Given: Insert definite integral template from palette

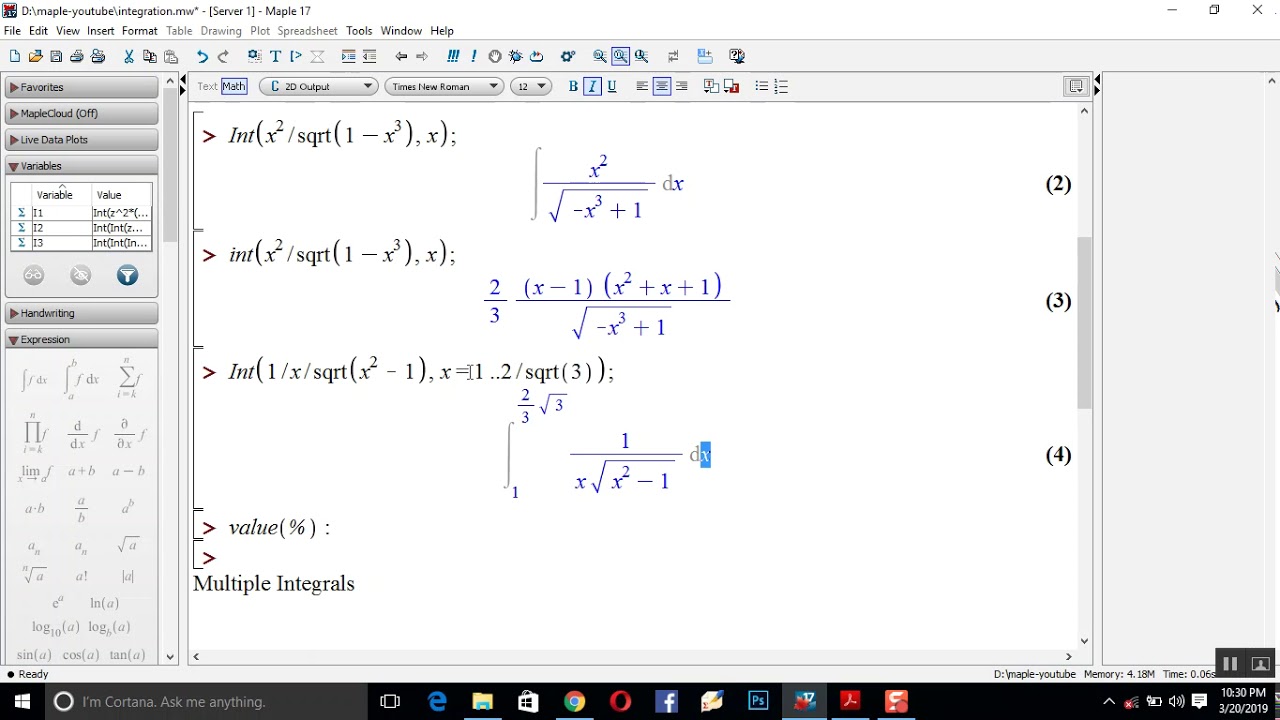Looking at the screenshot, I should (x=82, y=380).
